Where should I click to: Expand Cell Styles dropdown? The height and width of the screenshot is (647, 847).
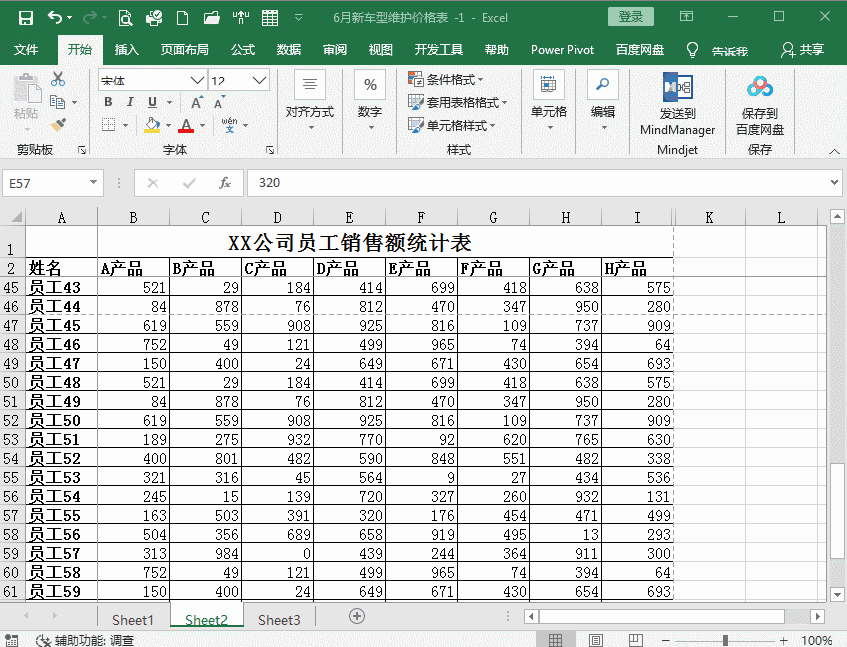click(492, 126)
